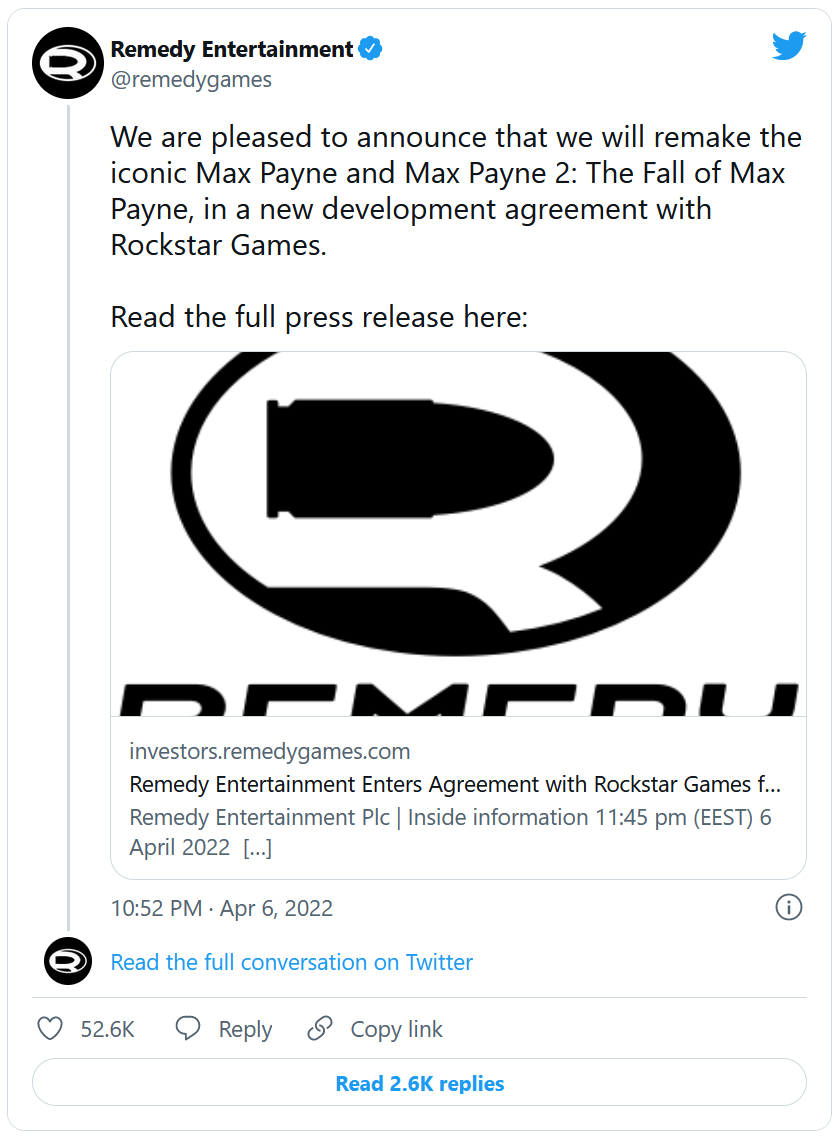Viewport: 838px width, 1139px height.
Task: Open the 10:52 PM Apr 6, 2022 timestamp
Action: click(x=221, y=908)
